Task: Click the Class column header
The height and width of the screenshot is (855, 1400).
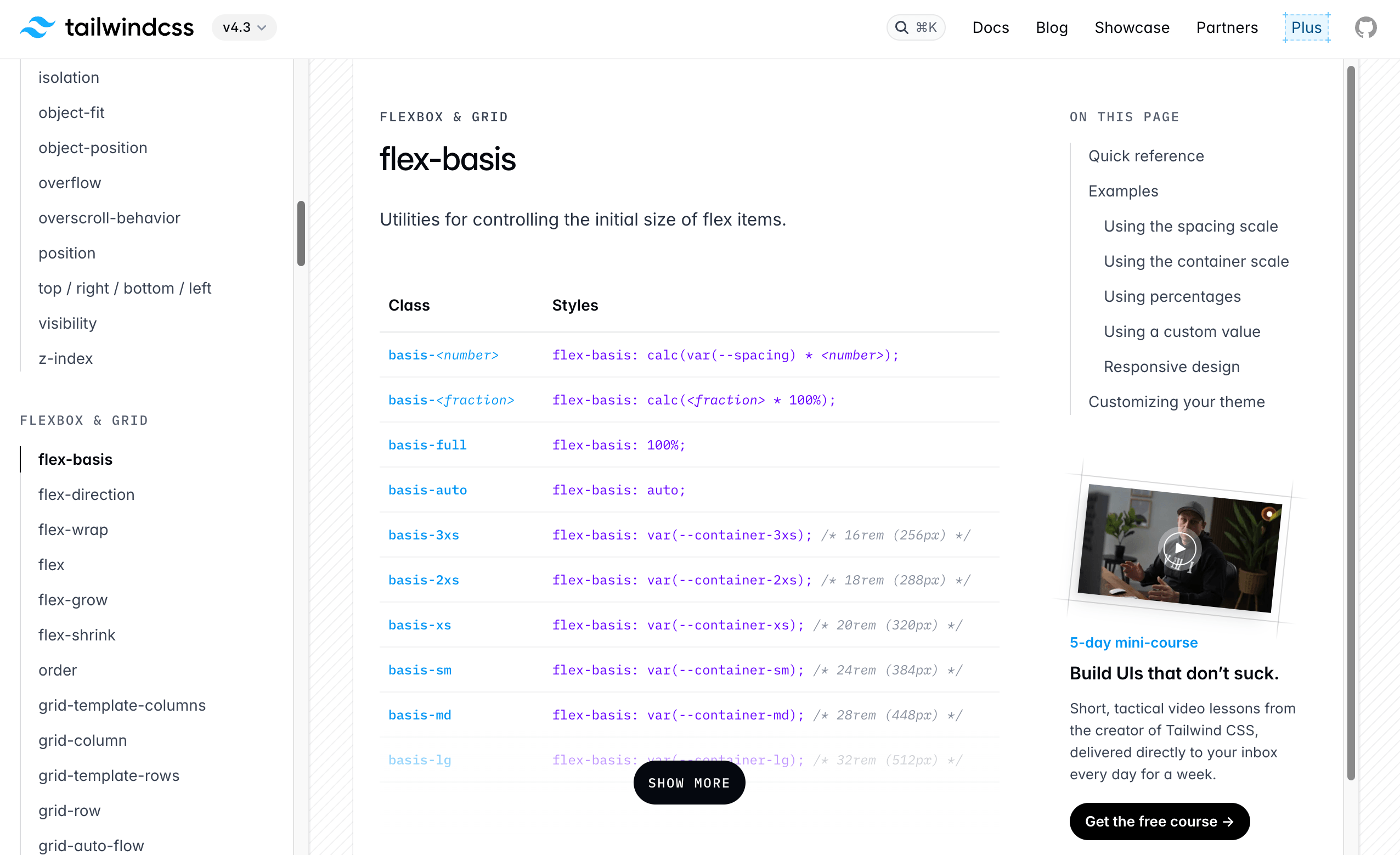Action: coord(409,305)
